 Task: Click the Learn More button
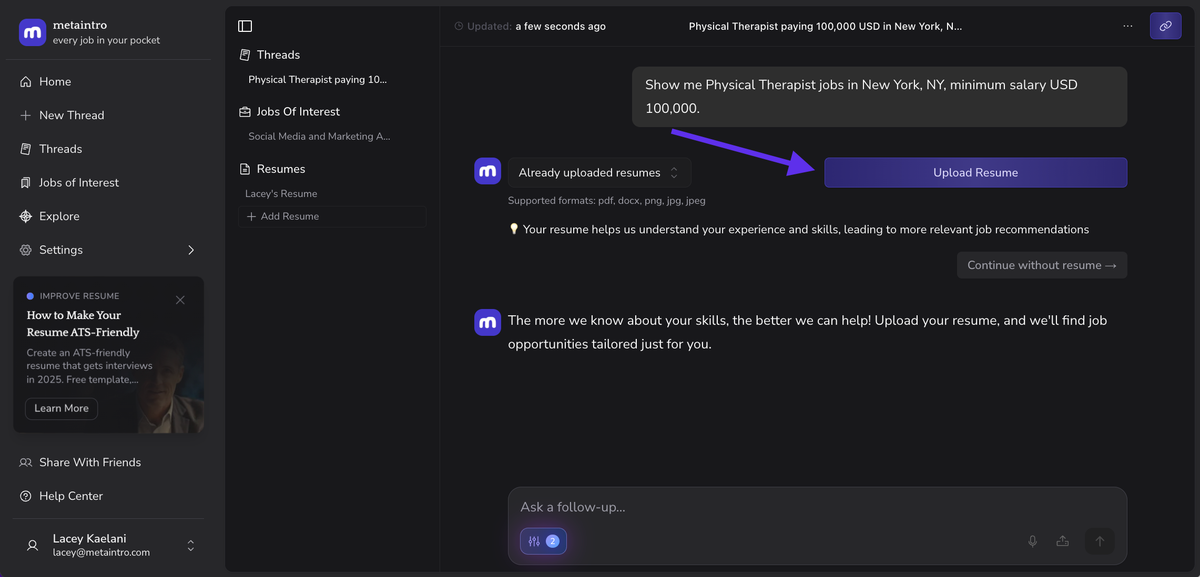click(61, 408)
